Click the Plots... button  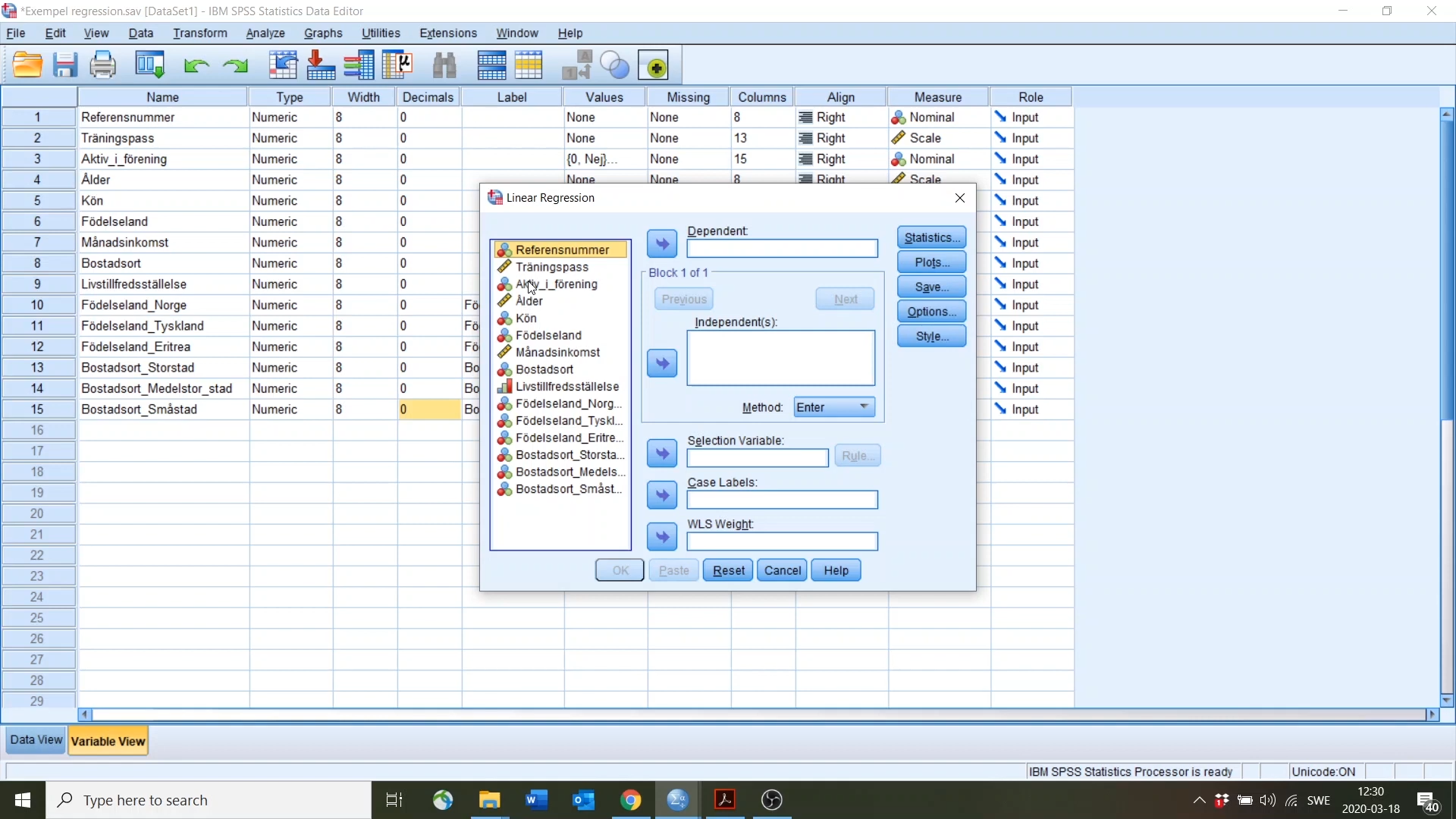click(x=932, y=262)
